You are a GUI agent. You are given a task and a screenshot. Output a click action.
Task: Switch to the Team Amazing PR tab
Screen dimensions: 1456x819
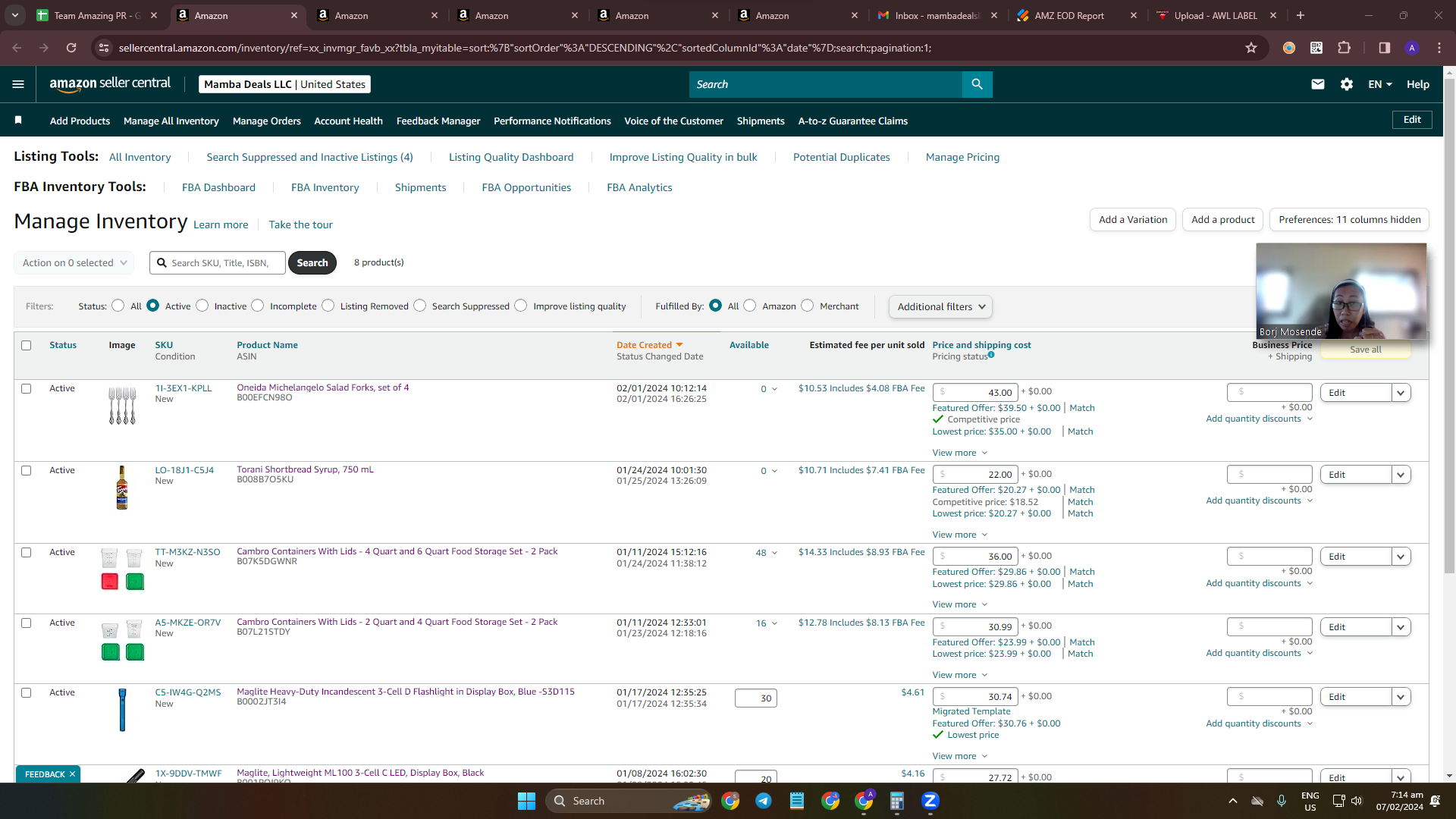97,15
